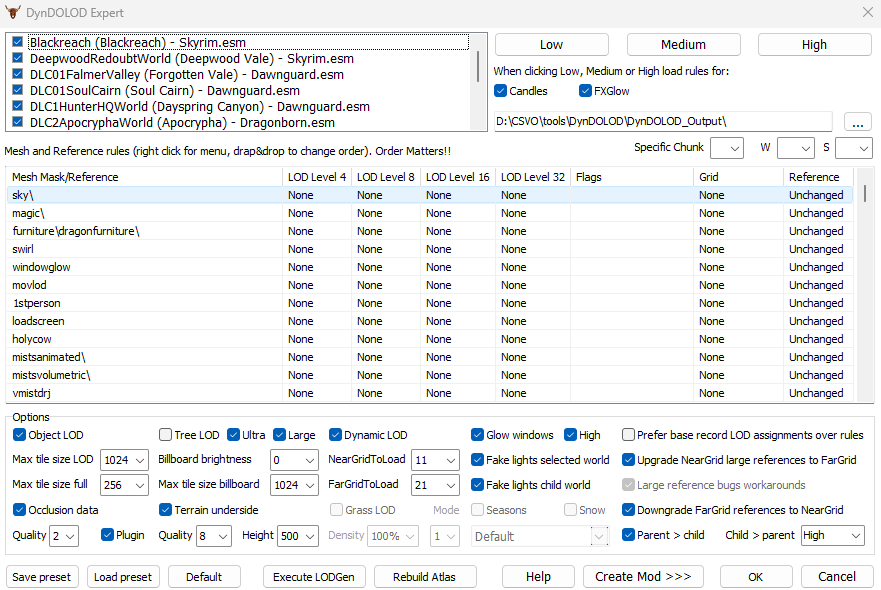Click Execute LODGen button
The height and width of the screenshot is (590, 881).
314,577
